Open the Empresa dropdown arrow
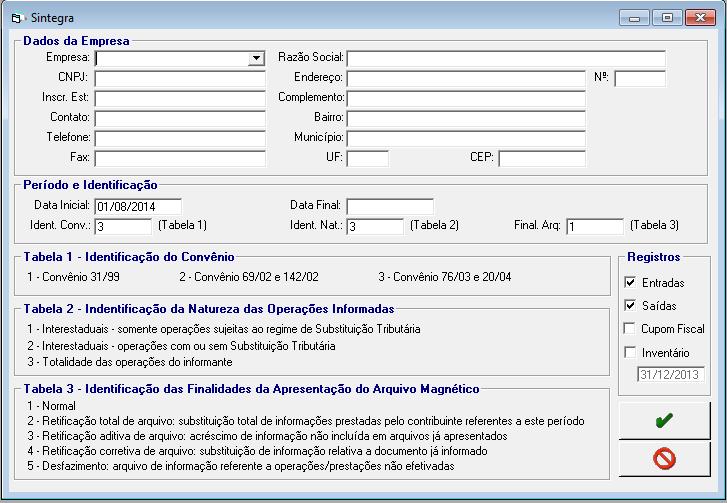Viewport: 727px width, 503px height. click(x=256, y=58)
